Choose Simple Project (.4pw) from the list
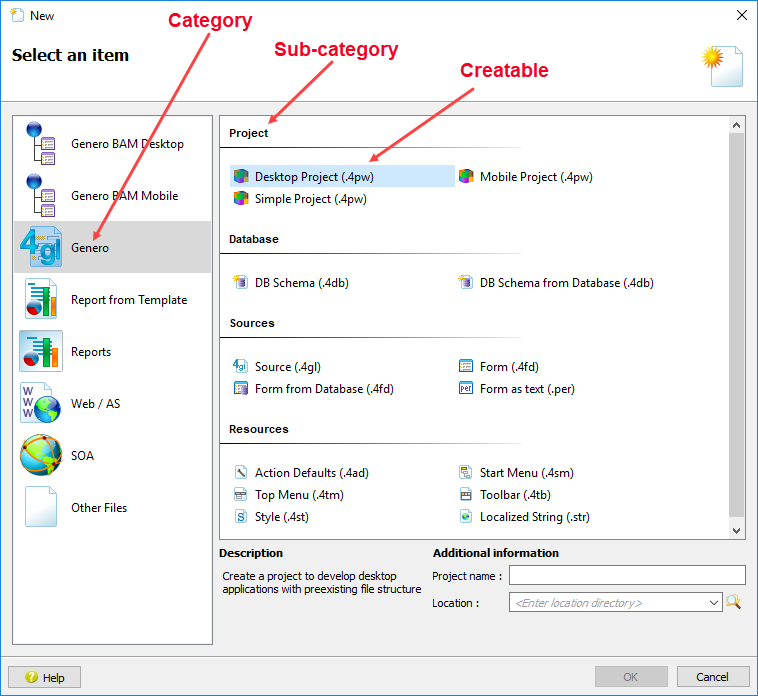The height and width of the screenshot is (696, 758). coord(310,199)
